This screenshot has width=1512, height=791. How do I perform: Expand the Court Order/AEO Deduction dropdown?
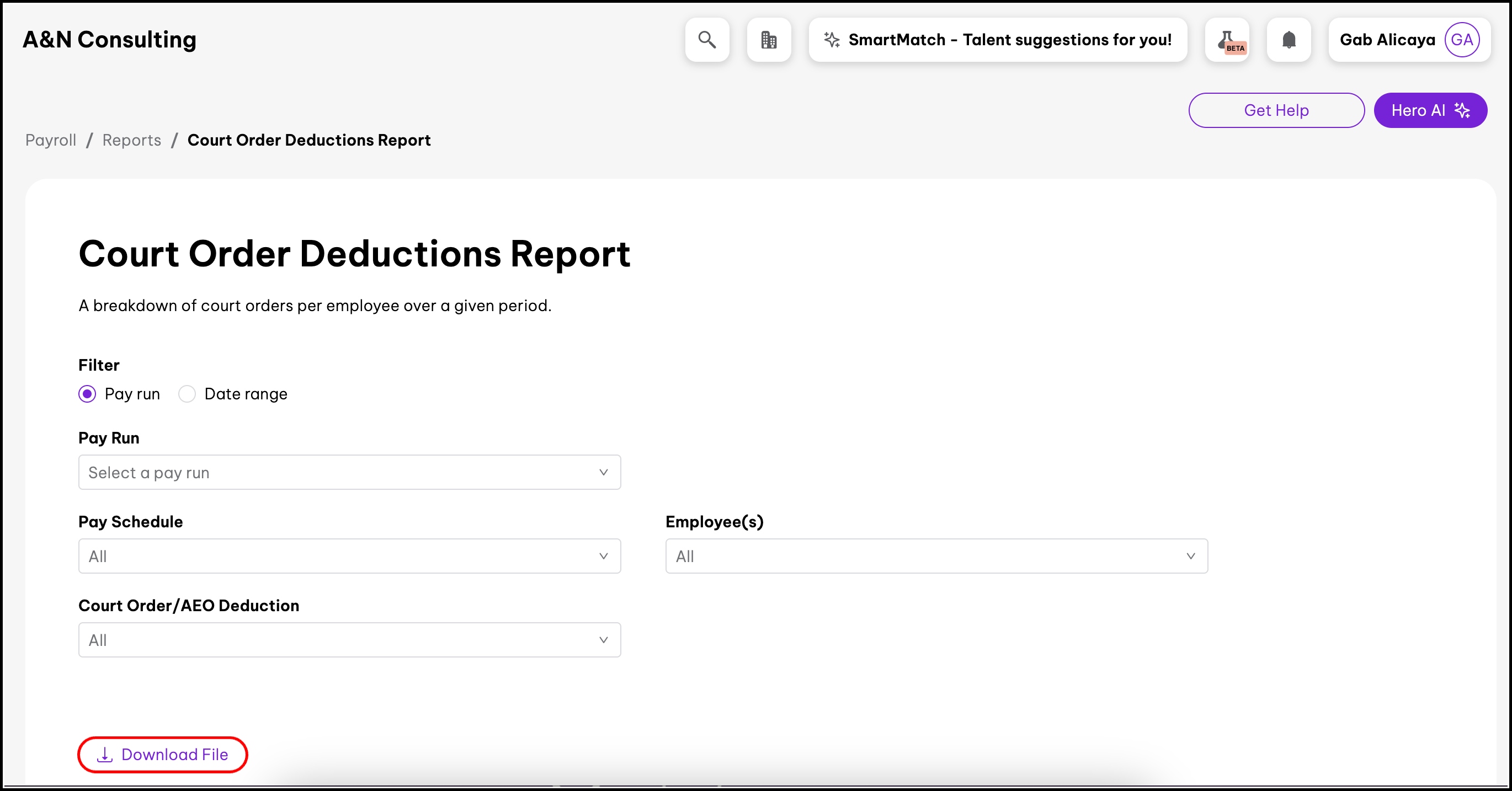point(349,640)
